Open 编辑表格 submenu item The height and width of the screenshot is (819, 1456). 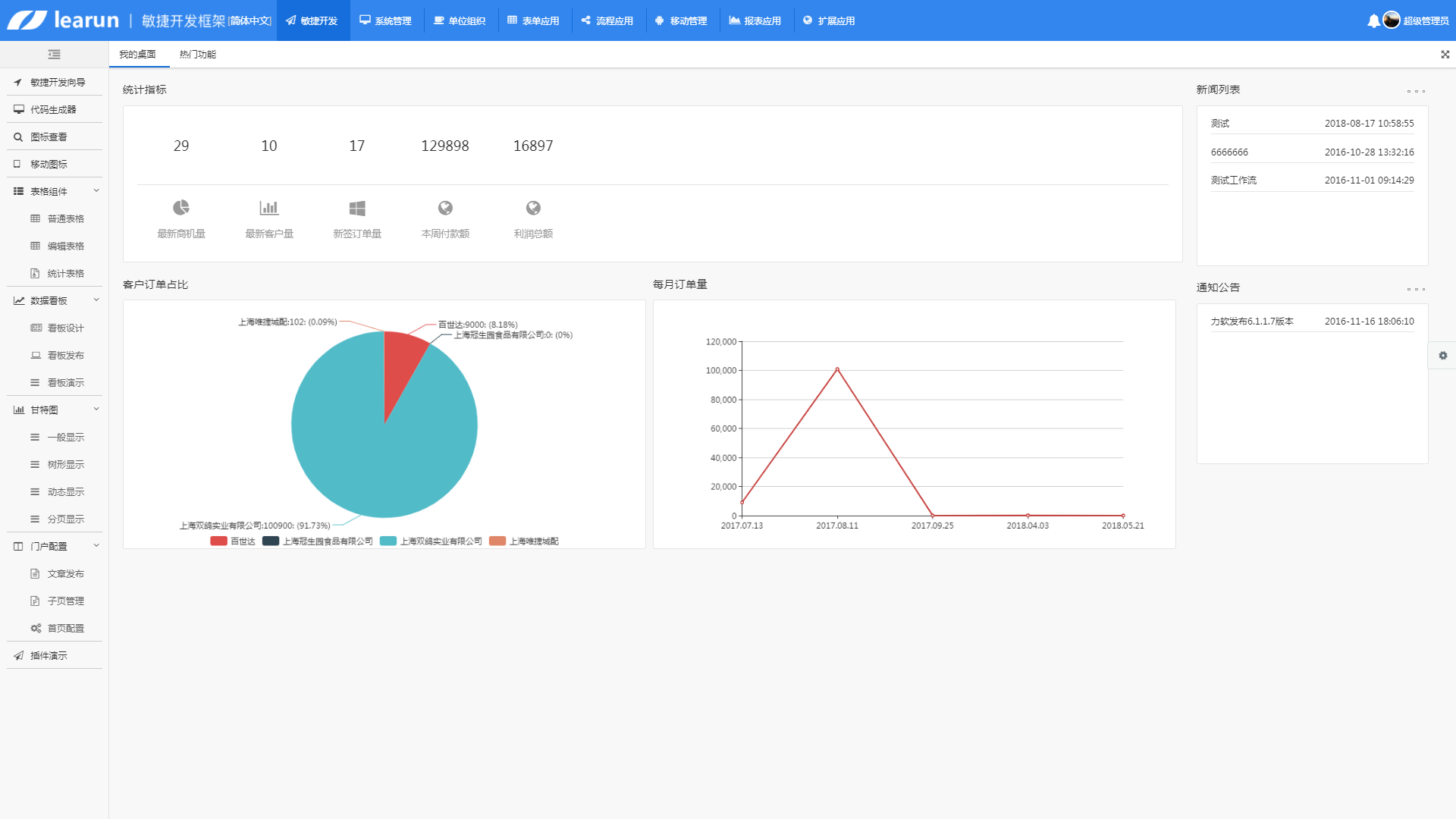[x=58, y=246]
